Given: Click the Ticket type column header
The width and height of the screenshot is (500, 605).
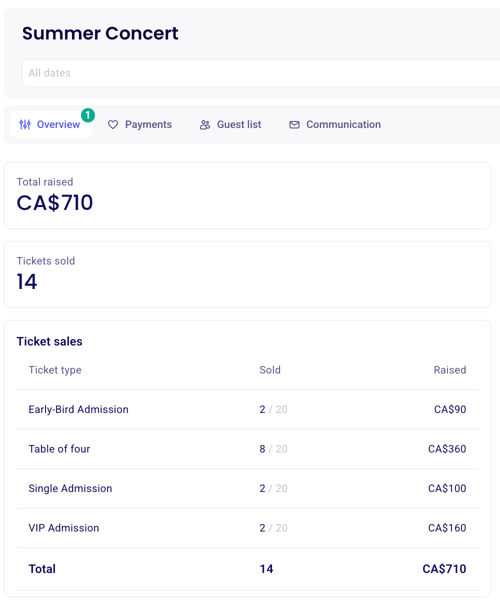Looking at the screenshot, I should point(55,370).
